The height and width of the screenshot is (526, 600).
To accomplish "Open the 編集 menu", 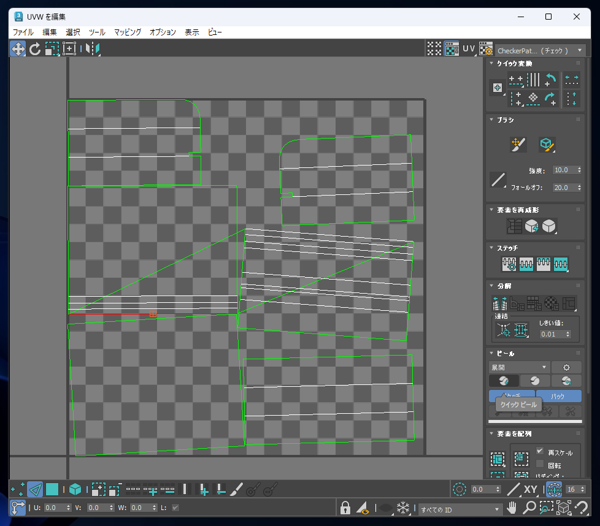I will 49,32.
